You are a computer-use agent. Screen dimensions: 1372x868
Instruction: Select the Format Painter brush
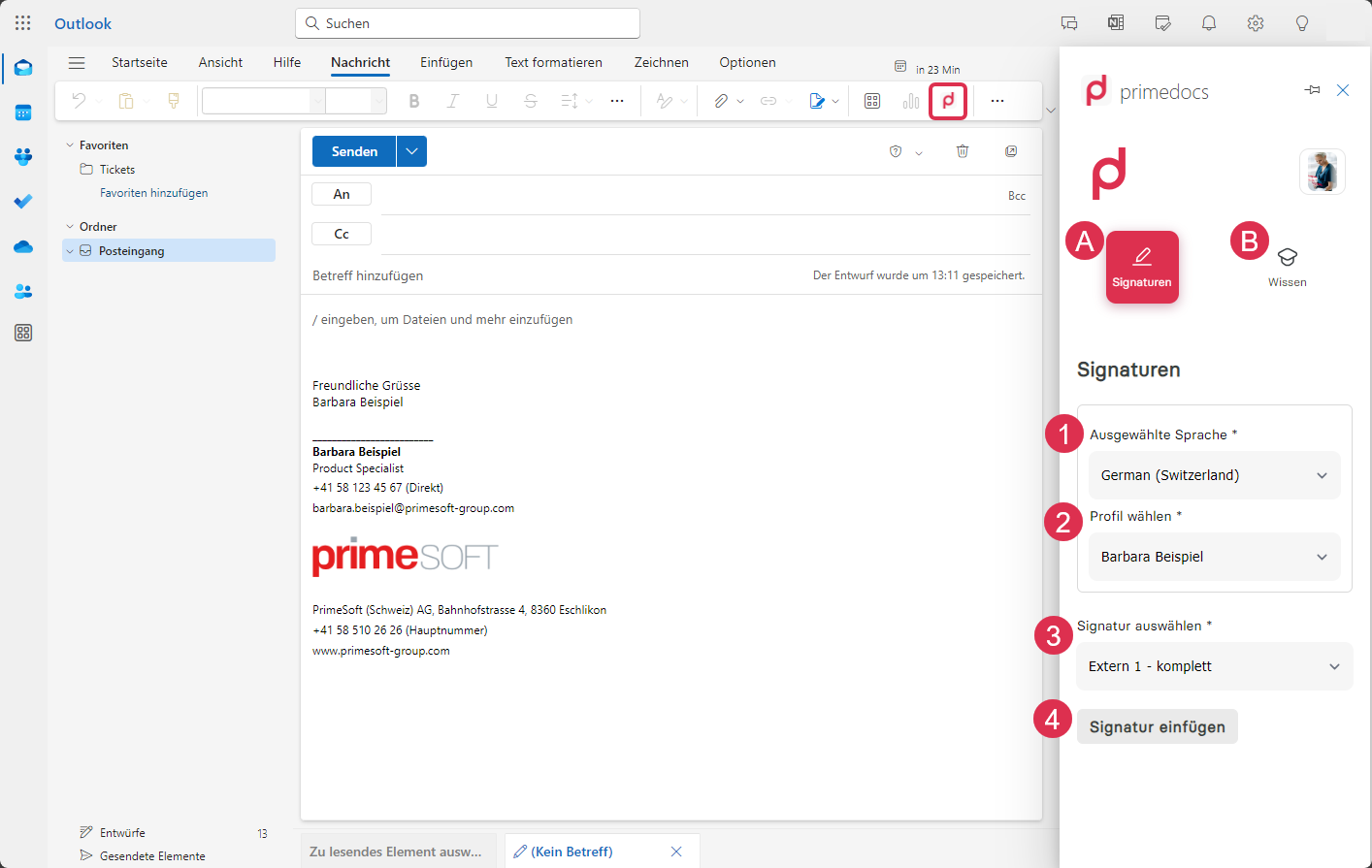pos(174,101)
